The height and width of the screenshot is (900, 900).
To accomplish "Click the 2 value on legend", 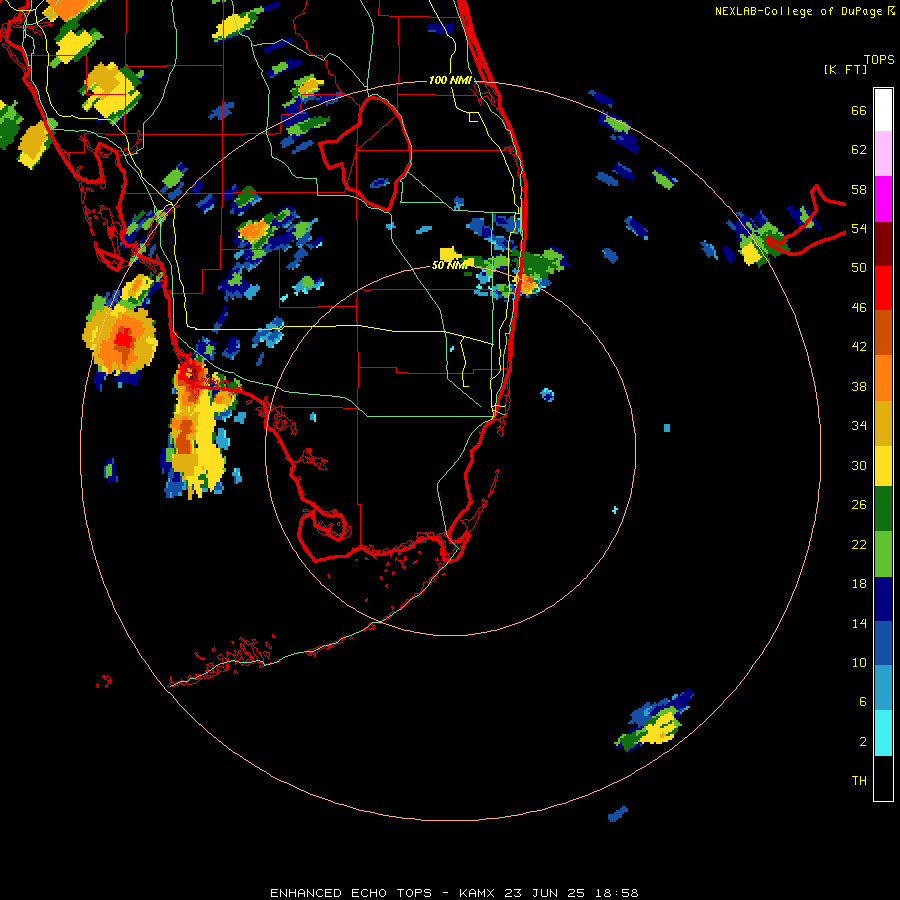I will 863,741.
